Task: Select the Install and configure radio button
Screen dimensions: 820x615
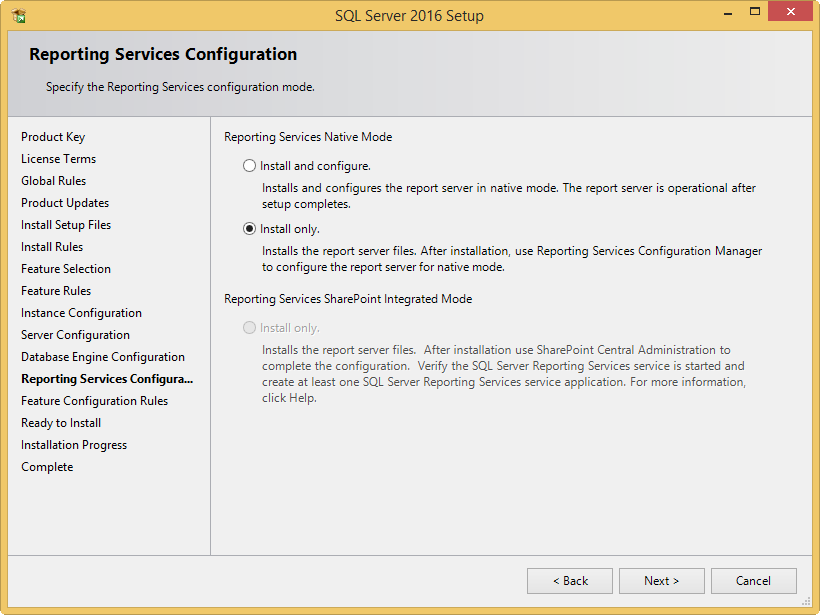Action: pyautogui.click(x=249, y=166)
